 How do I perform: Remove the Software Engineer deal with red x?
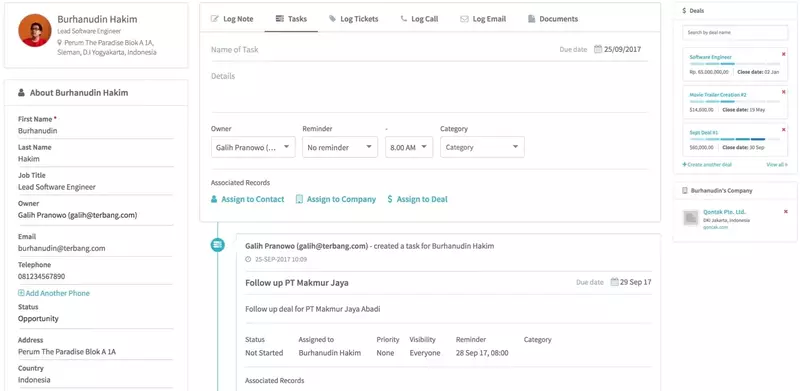784,54
